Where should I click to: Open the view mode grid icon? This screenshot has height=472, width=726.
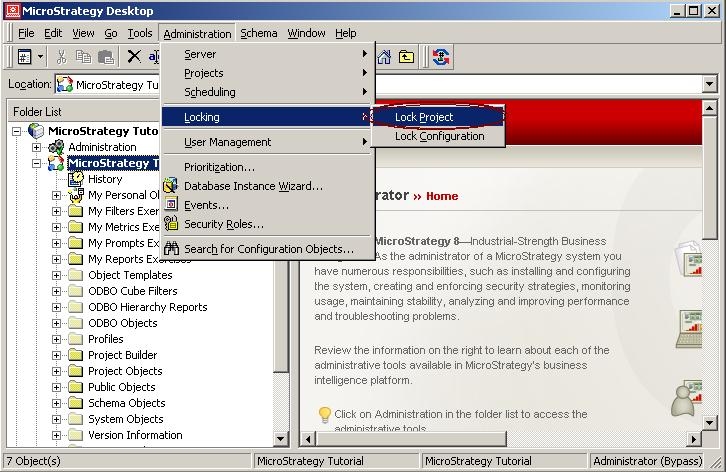(x=25, y=57)
